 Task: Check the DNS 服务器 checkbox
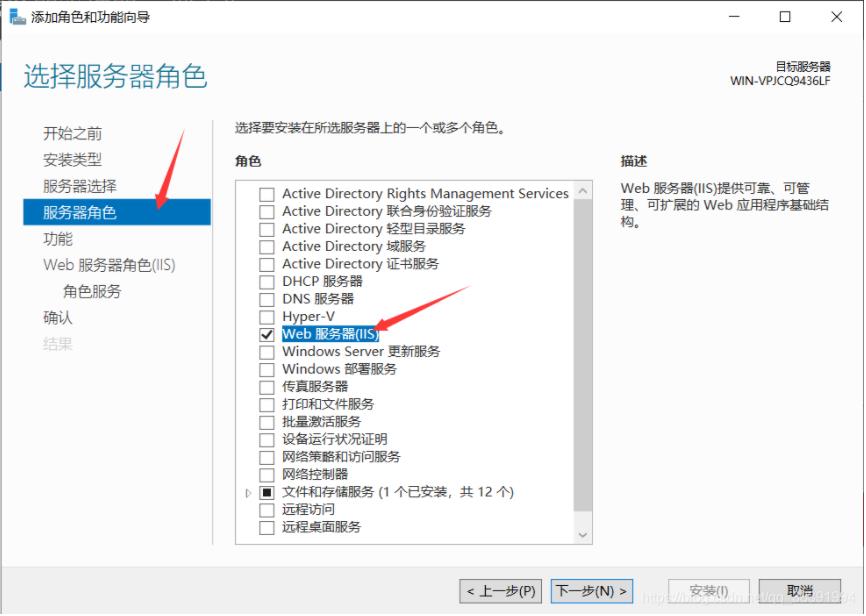tap(267, 299)
